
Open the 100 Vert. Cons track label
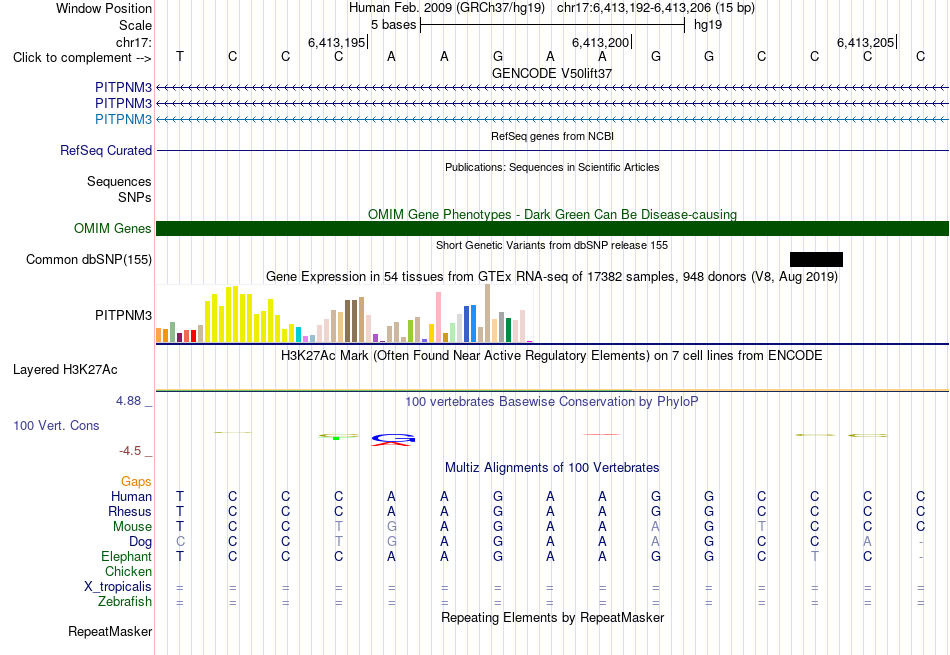56,425
